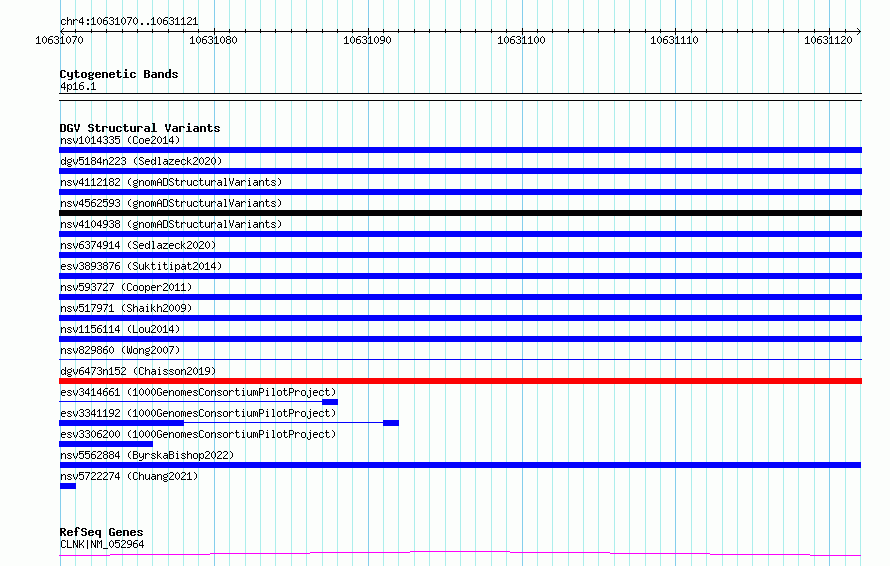Click the blue nsv1014335 variant bar
The image size is (890, 566).
coord(460,150)
